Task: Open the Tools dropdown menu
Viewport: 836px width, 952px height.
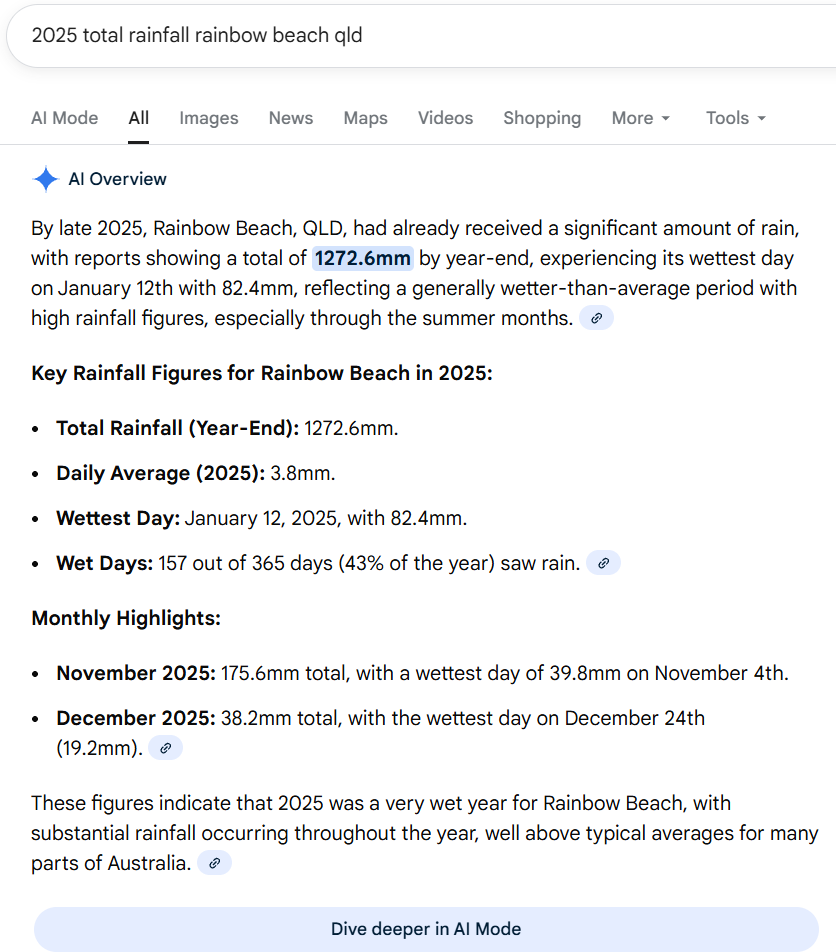Action: (735, 118)
